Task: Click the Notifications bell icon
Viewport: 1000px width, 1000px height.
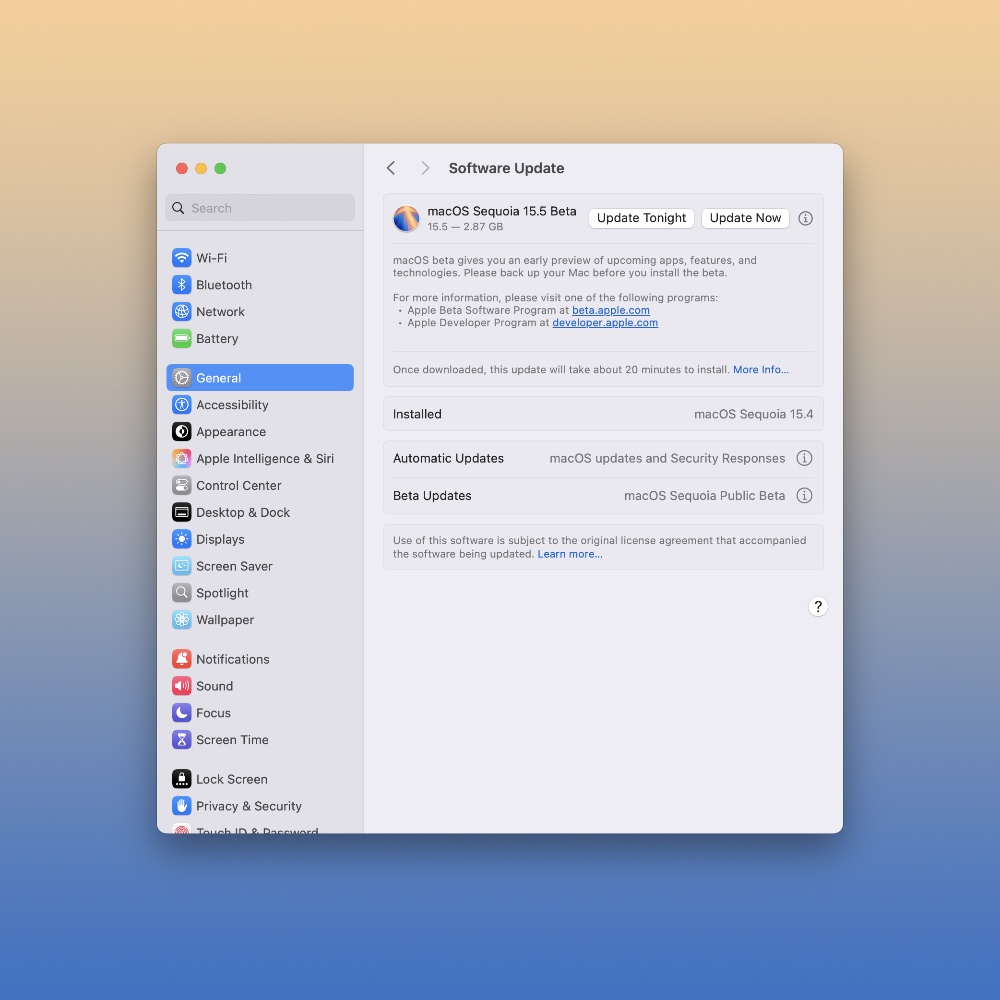Action: tap(181, 659)
